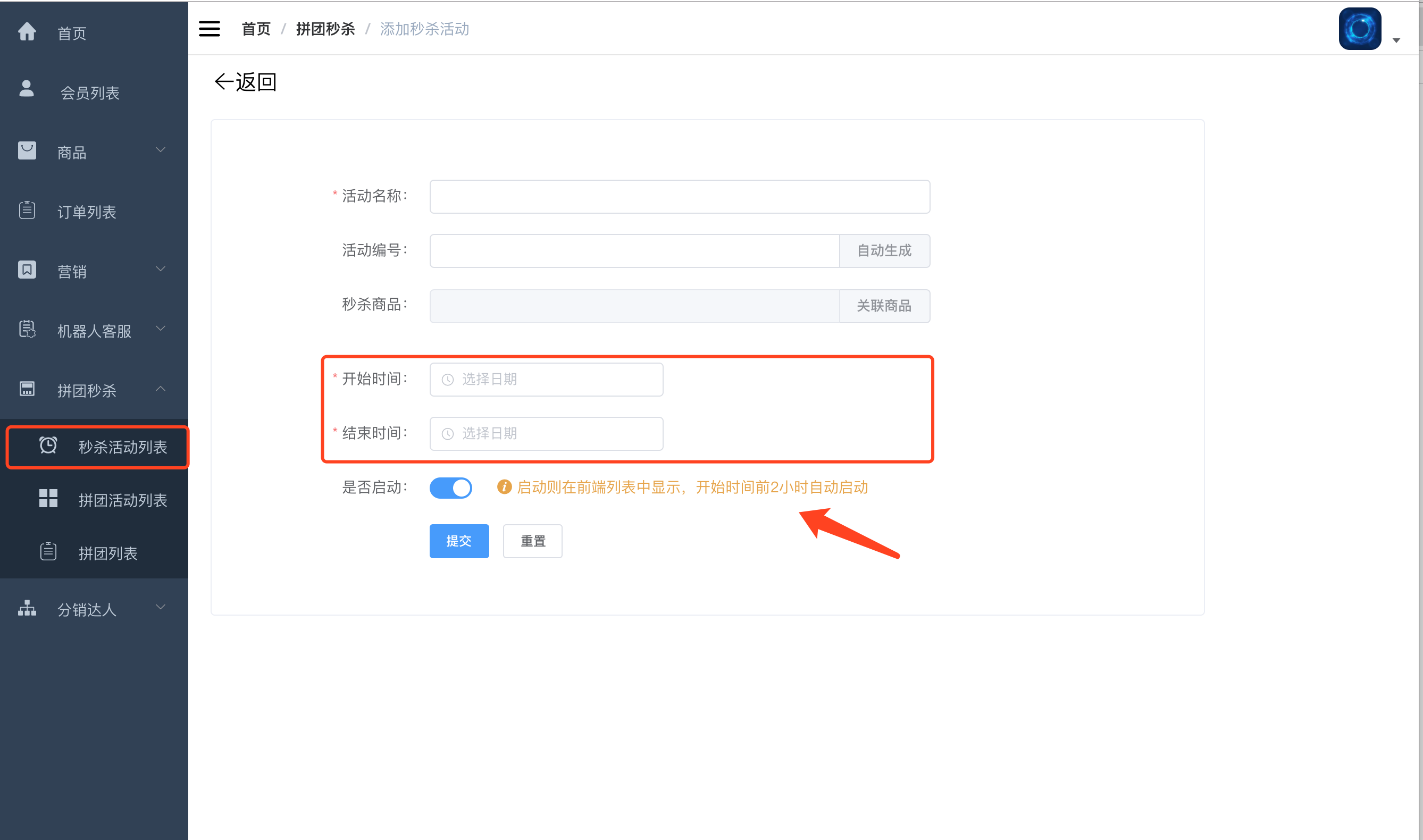
Task: Click the 重置 reset button
Action: click(533, 541)
